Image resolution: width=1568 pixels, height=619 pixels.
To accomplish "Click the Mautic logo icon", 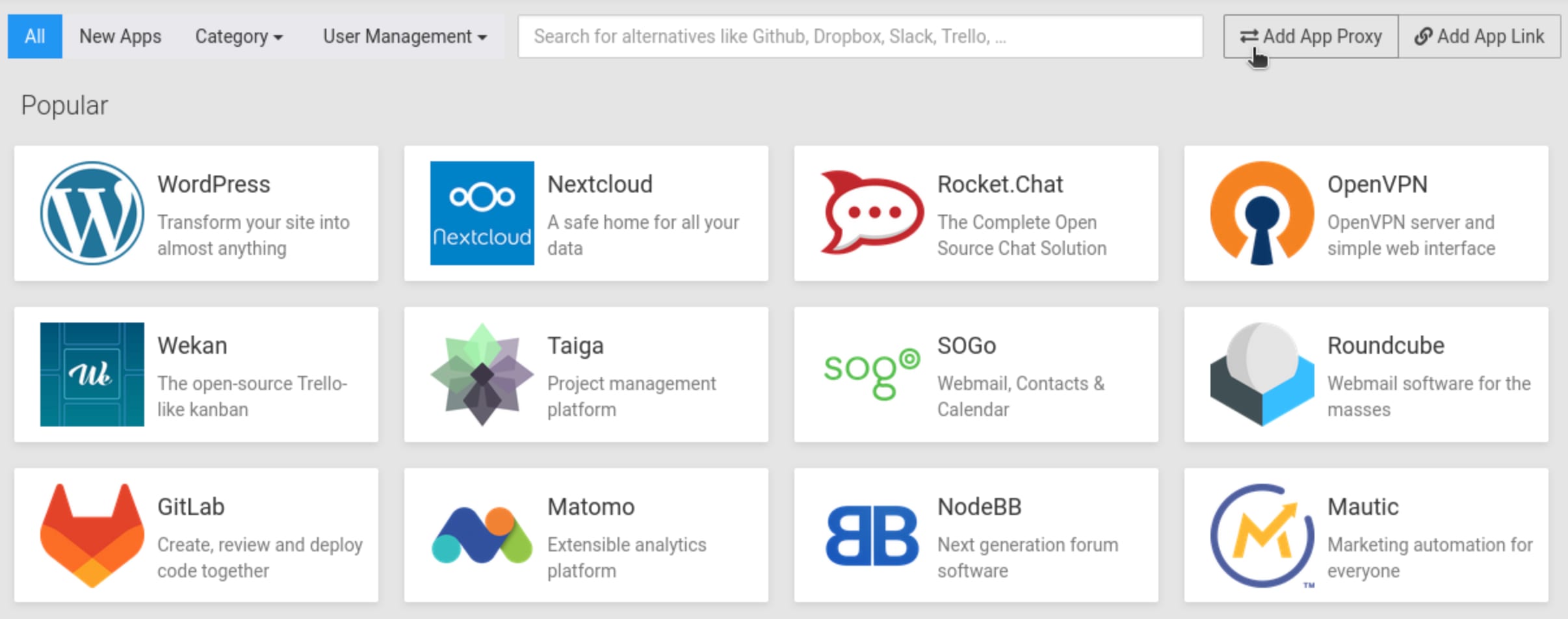I will point(1261,534).
